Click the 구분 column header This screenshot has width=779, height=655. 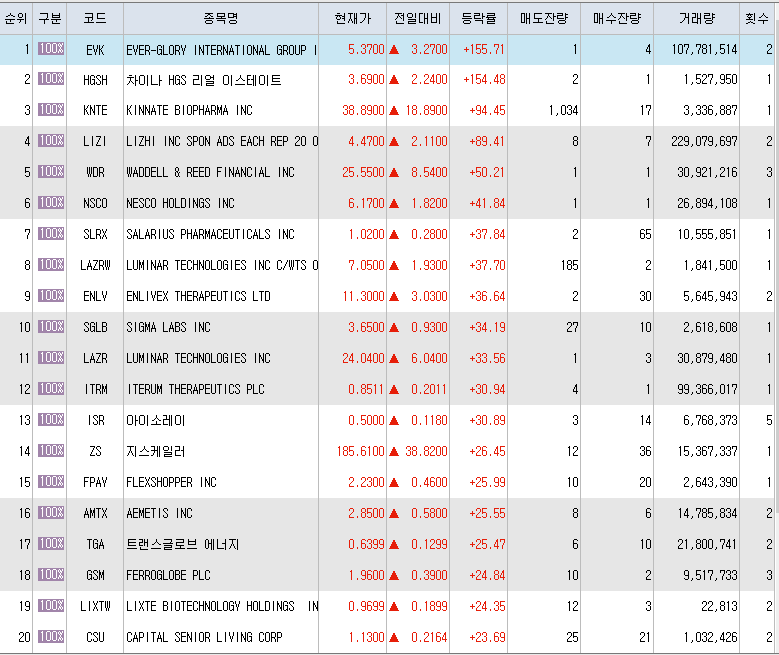coord(50,19)
